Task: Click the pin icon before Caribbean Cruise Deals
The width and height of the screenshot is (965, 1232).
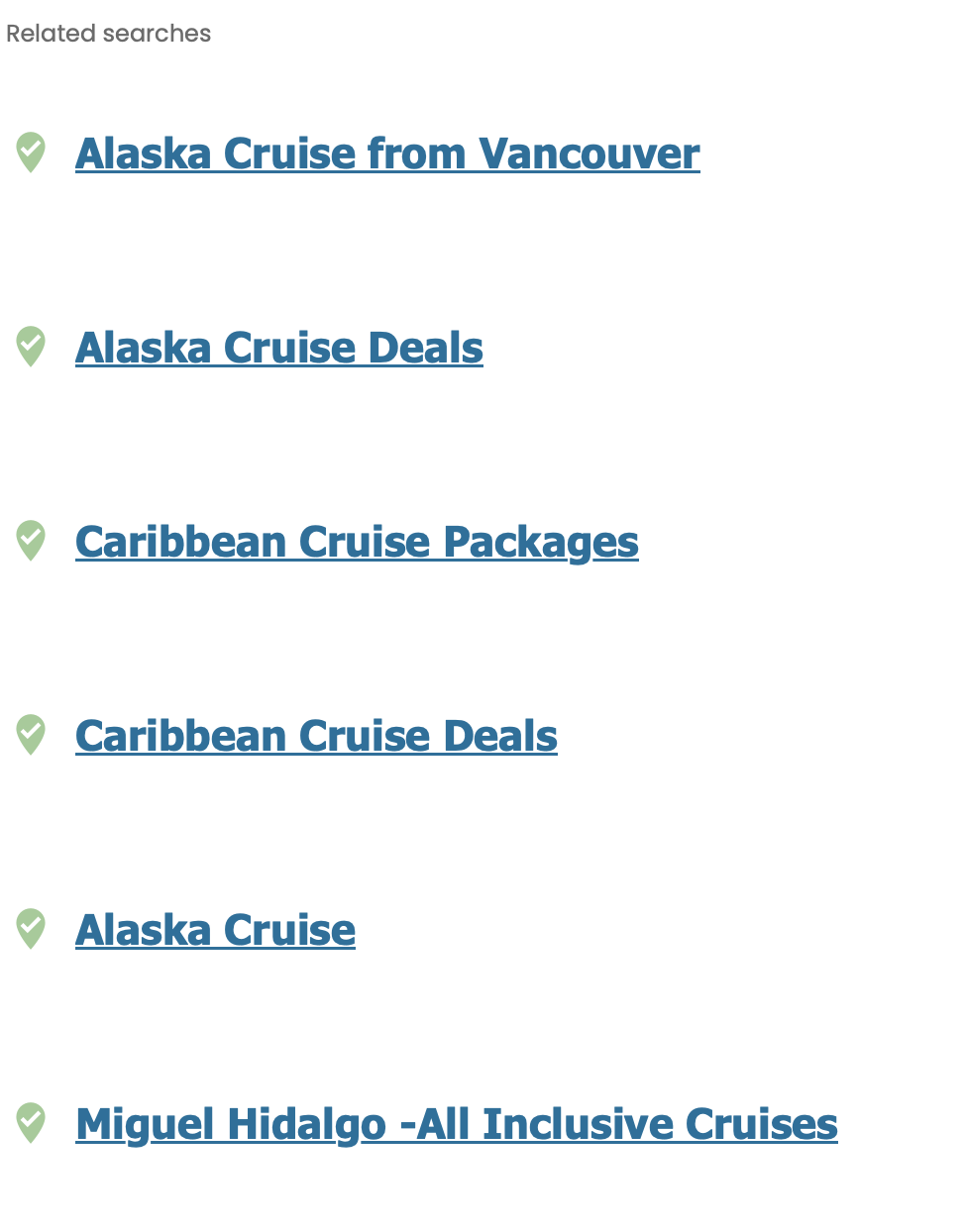Action: [x=31, y=735]
